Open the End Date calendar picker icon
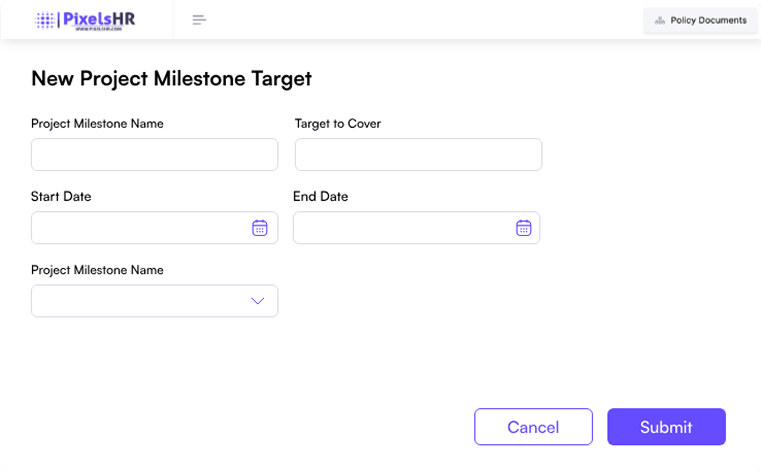 (523, 228)
